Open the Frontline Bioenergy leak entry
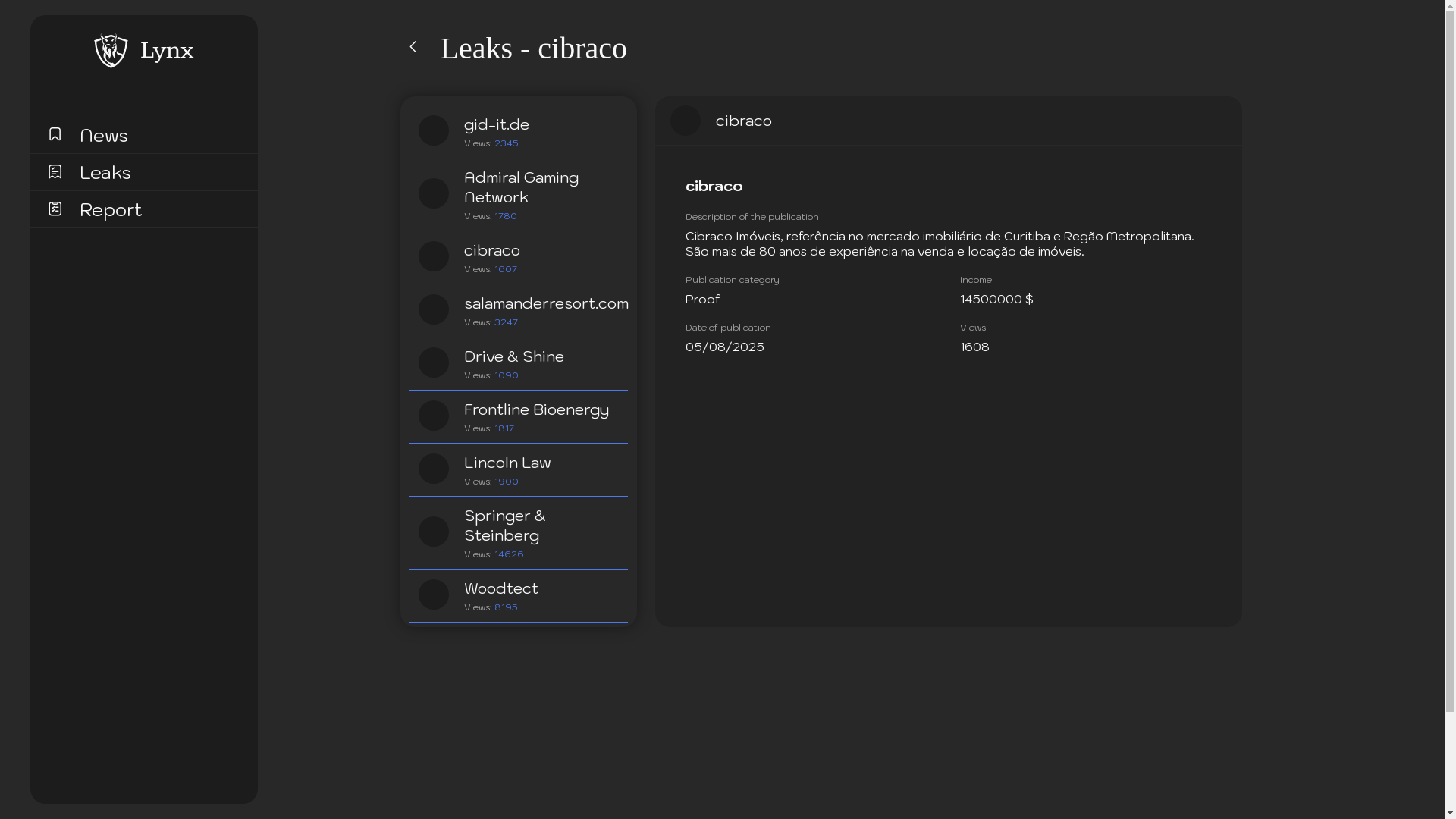The image size is (1456, 819). click(x=535, y=410)
